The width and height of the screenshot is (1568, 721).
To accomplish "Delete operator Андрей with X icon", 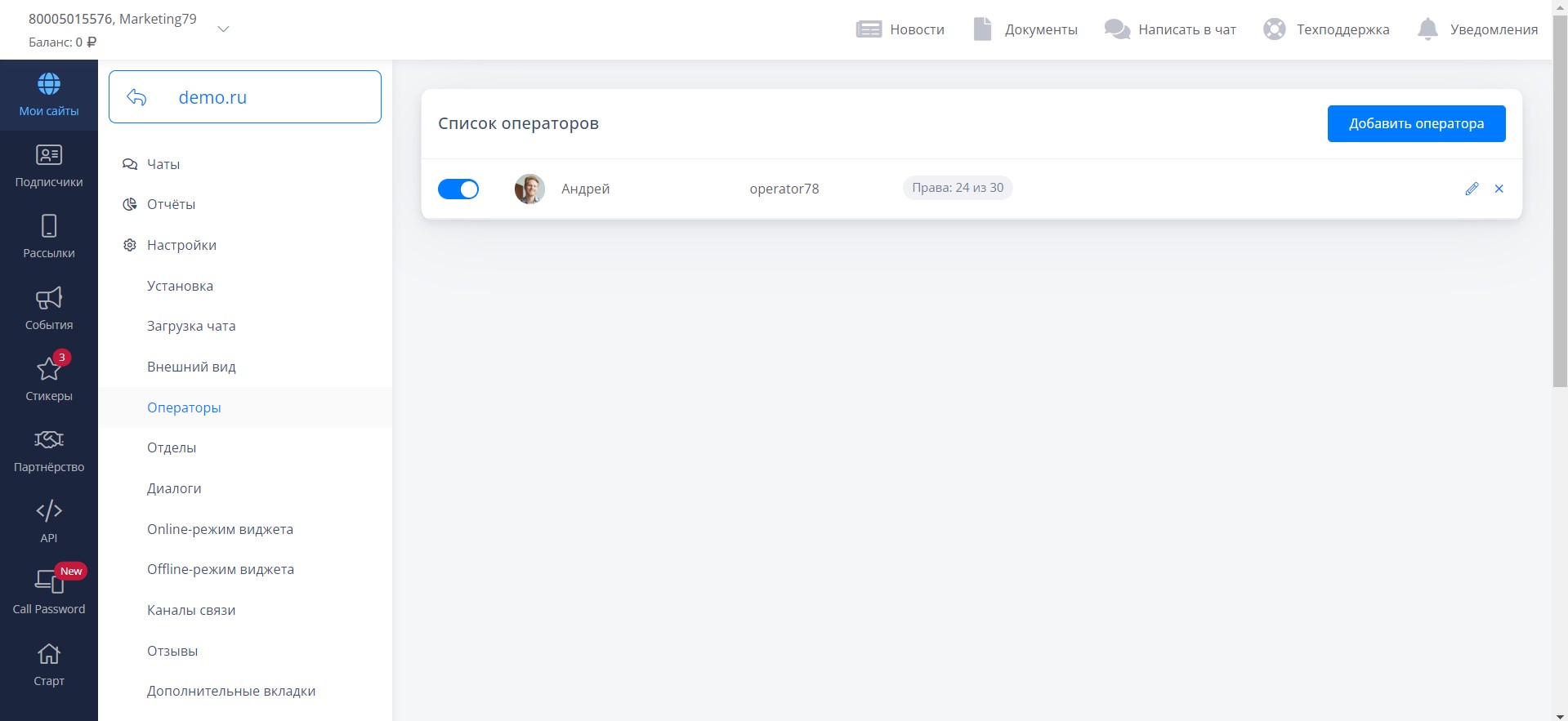I will coord(1499,189).
